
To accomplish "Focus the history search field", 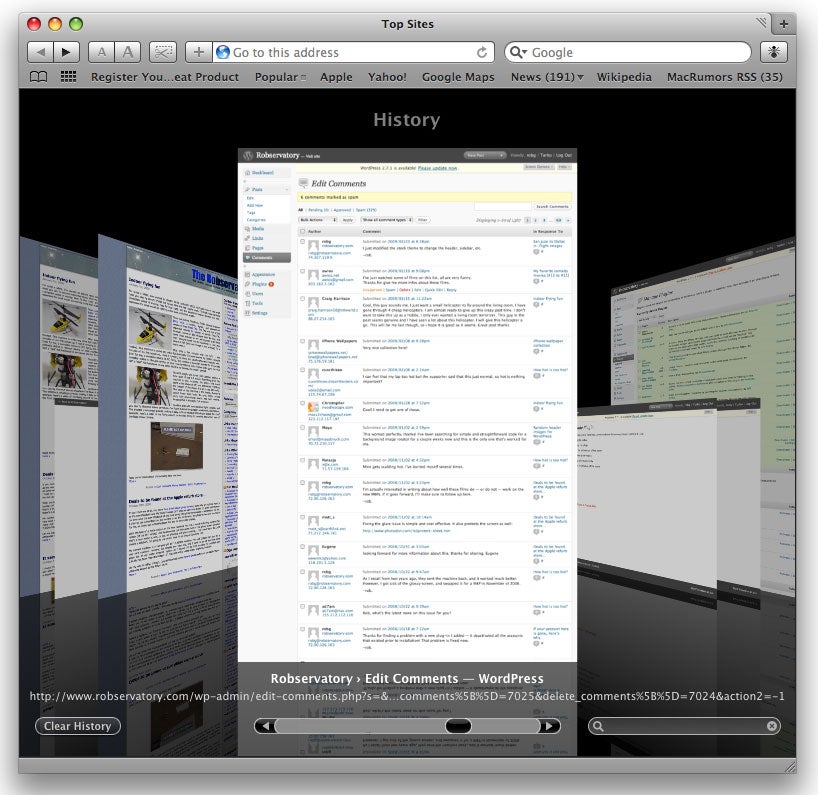I will [x=684, y=726].
